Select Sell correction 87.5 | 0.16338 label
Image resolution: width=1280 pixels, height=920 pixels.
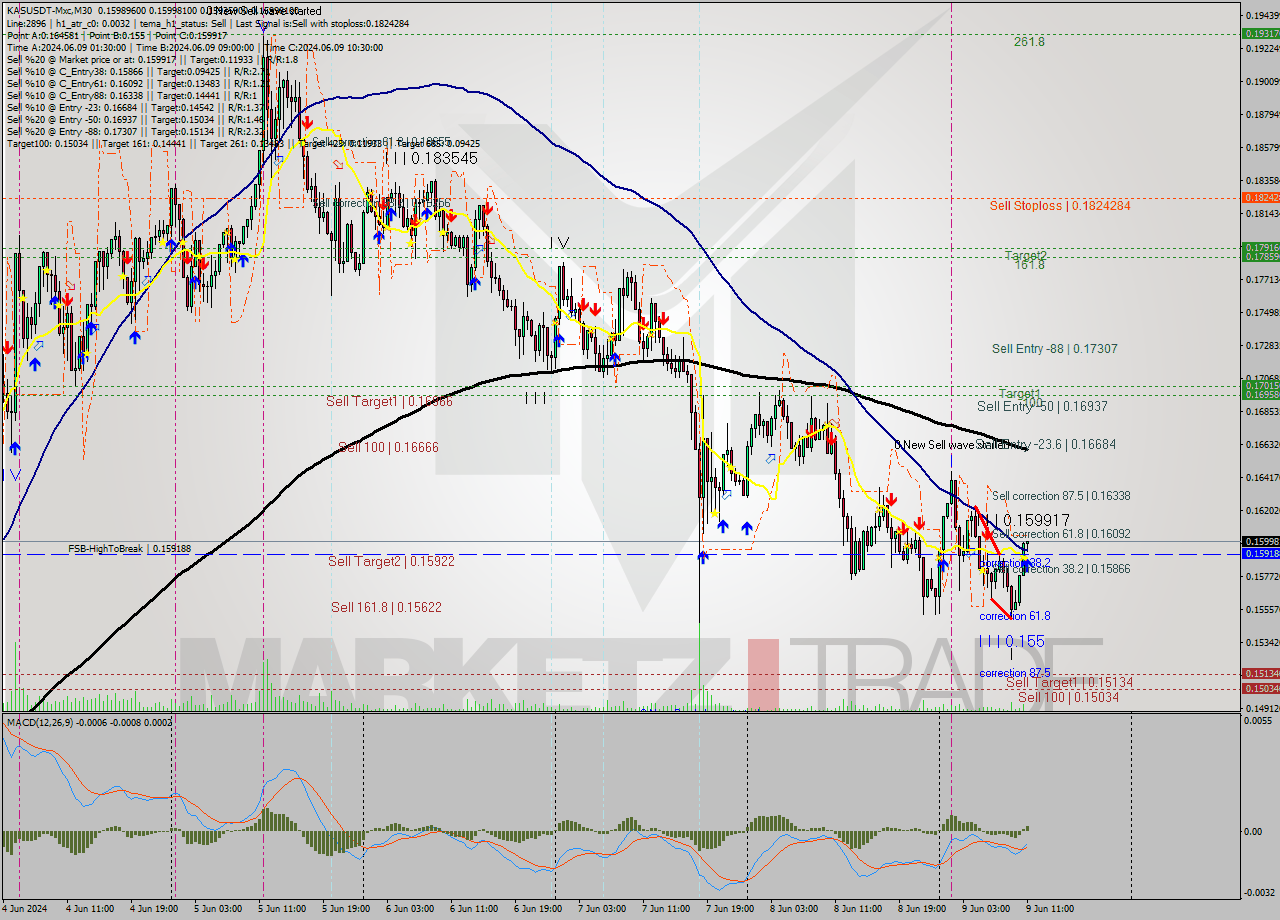[x=1061, y=496]
